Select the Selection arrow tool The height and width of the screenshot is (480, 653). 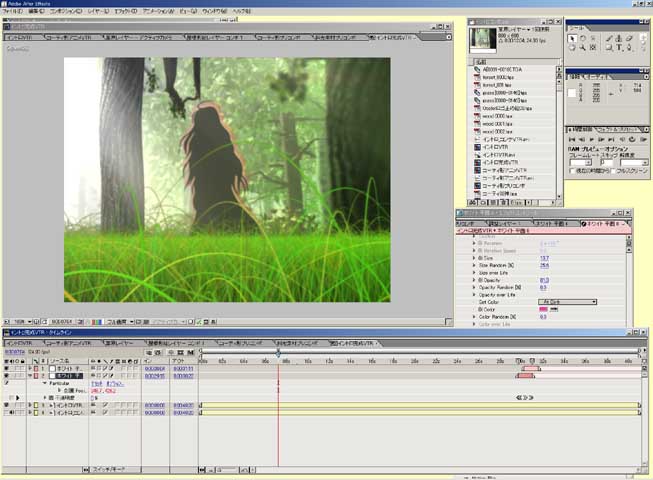point(572,38)
